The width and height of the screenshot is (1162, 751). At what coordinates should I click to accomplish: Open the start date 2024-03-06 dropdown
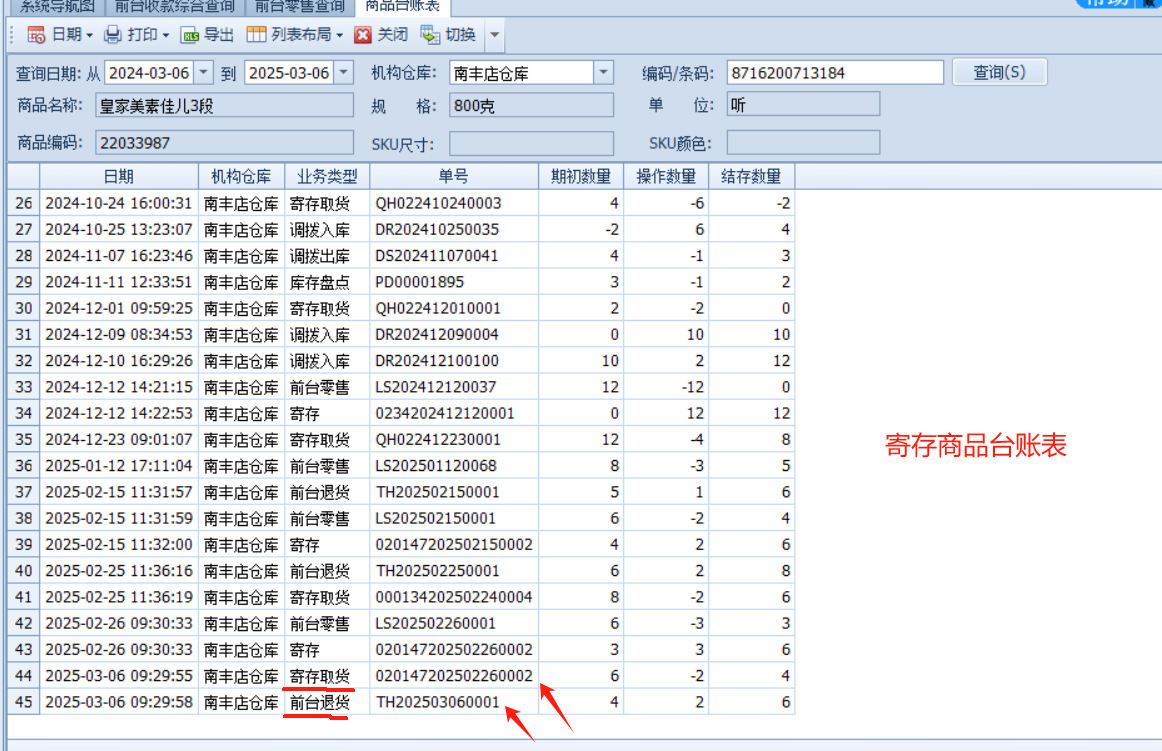coord(204,73)
